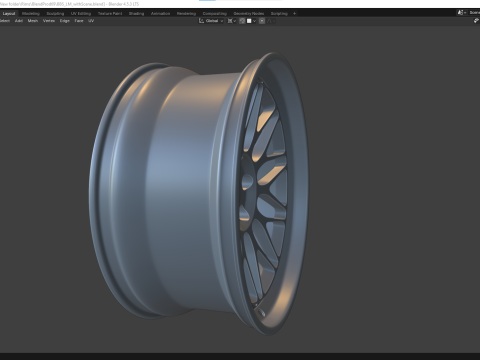Viewport: 480px width, 360px height.
Task: Open the Modeling workspace tab
Action: (x=31, y=13)
